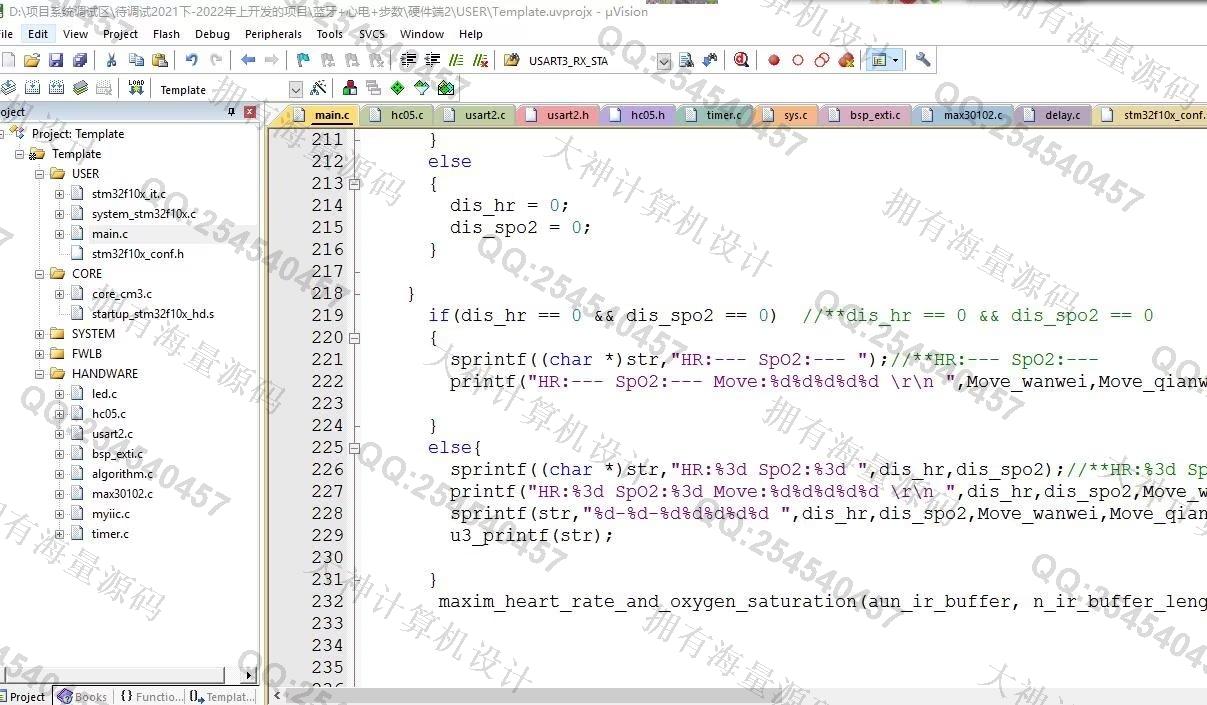The image size is (1207, 705).
Task: Select startup_stm32f10x_hd.s in CORE folder
Action: click(152, 313)
